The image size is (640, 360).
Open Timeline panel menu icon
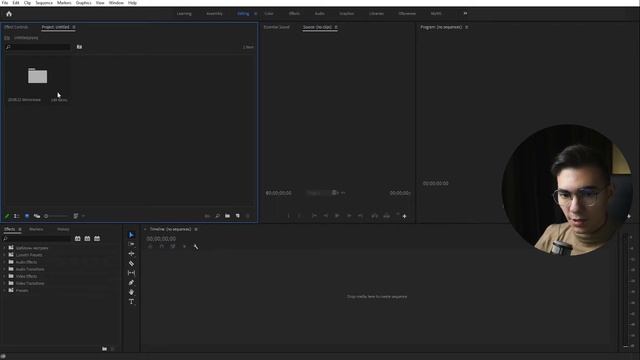tap(196, 229)
